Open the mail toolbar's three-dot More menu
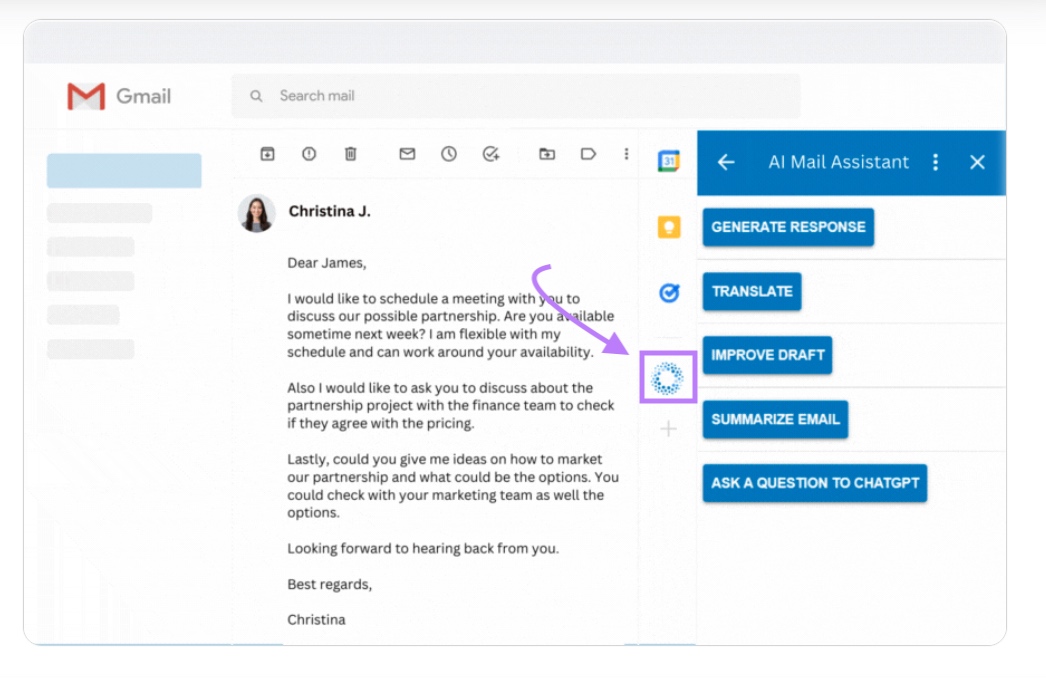This screenshot has width=1046, height=678. pyautogui.click(x=626, y=154)
